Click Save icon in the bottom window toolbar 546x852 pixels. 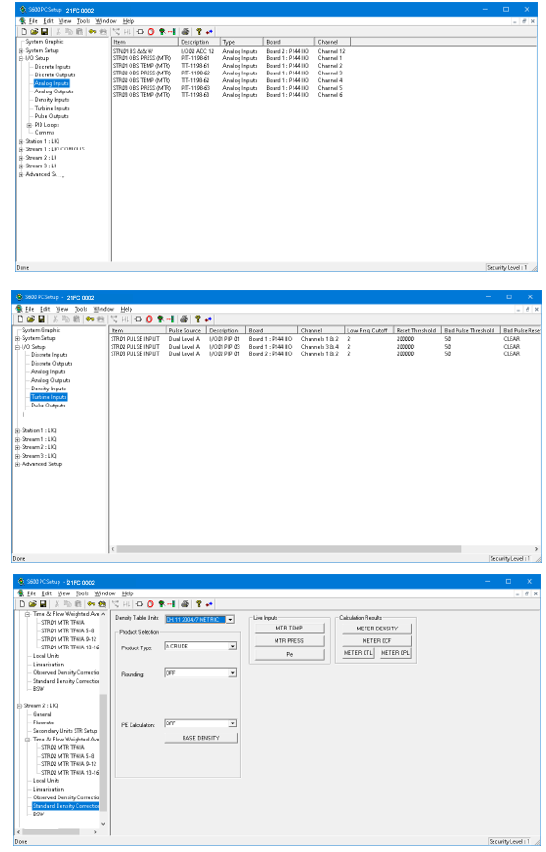[41, 604]
